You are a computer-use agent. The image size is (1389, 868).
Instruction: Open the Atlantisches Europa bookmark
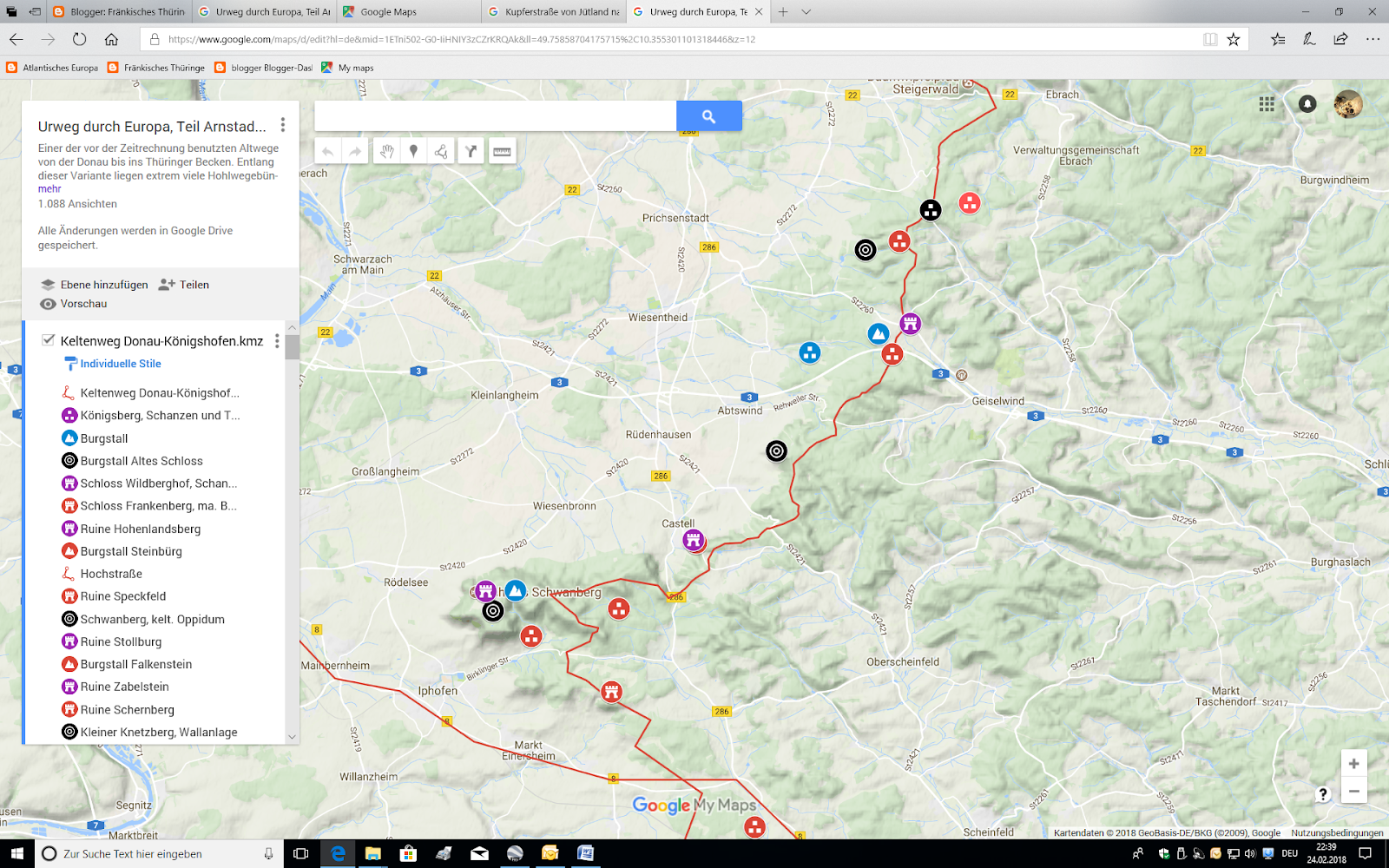53,68
